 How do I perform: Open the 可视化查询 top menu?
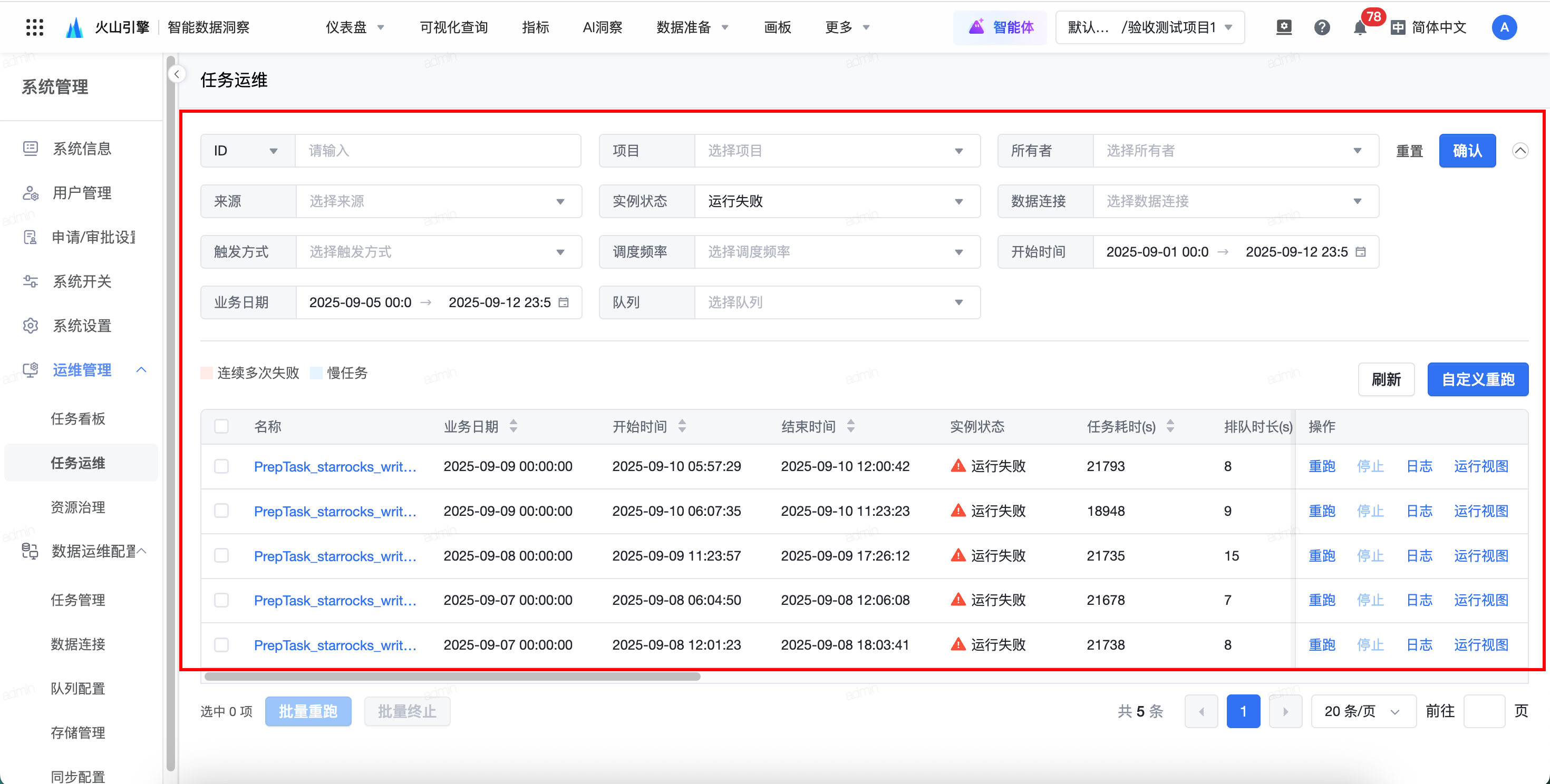pyautogui.click(x=453, y=27)
